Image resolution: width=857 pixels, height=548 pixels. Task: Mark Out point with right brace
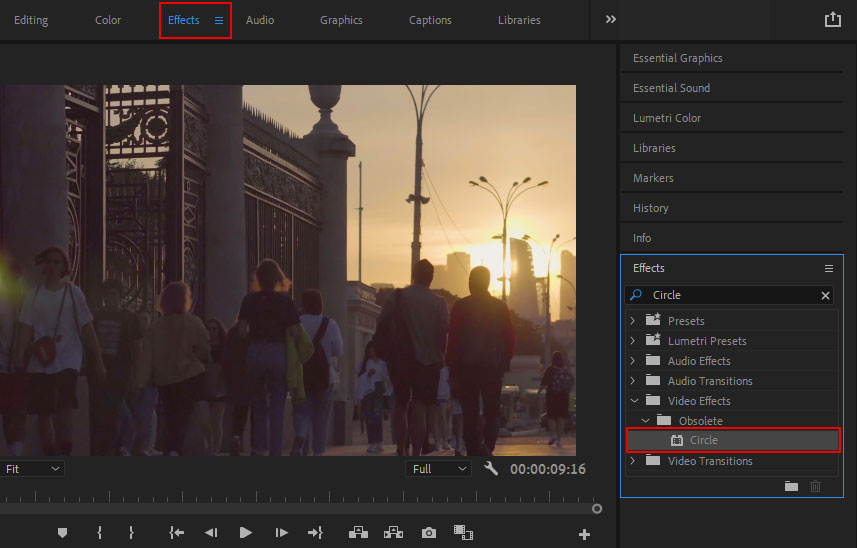click(x=131, y=533)
